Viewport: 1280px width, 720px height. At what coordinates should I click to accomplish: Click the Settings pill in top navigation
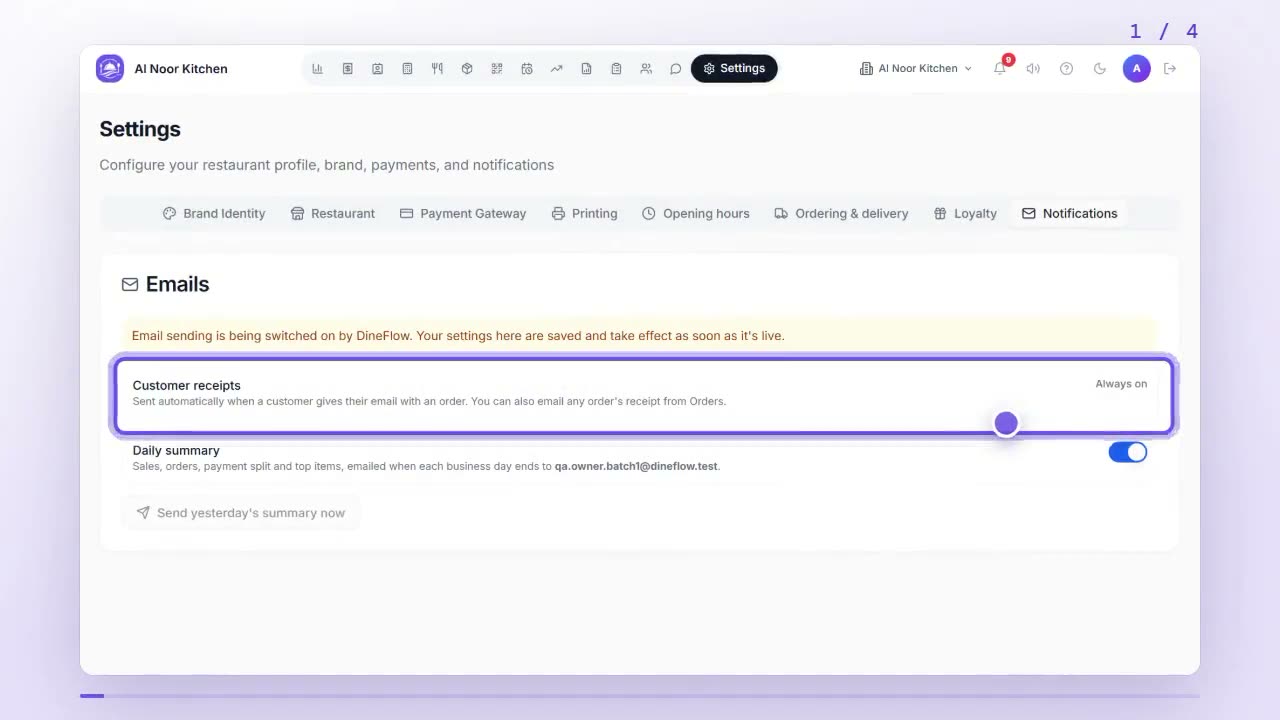pyautogui.click(x=734, y=69)
